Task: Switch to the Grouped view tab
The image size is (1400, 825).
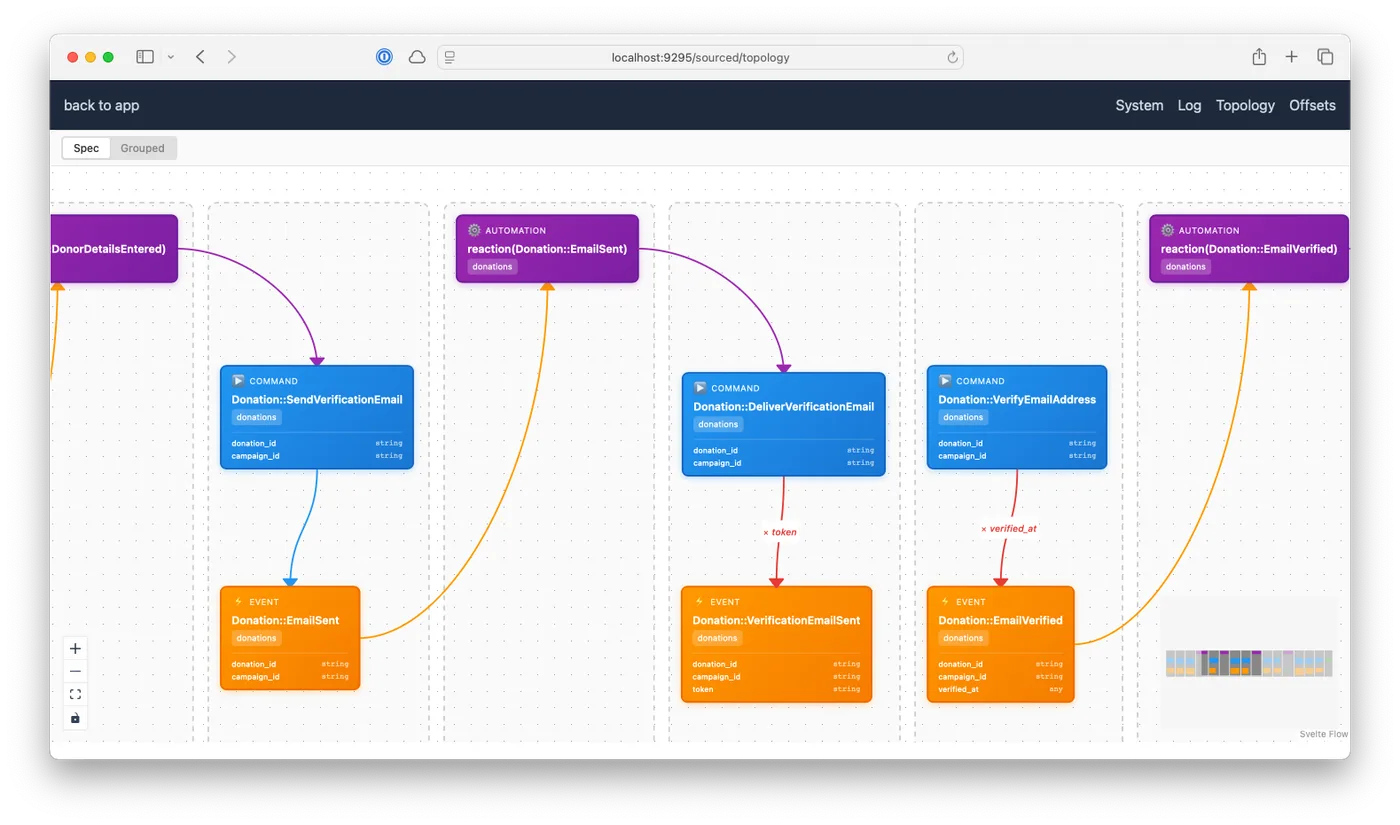Action: click(x=143, y=148)
